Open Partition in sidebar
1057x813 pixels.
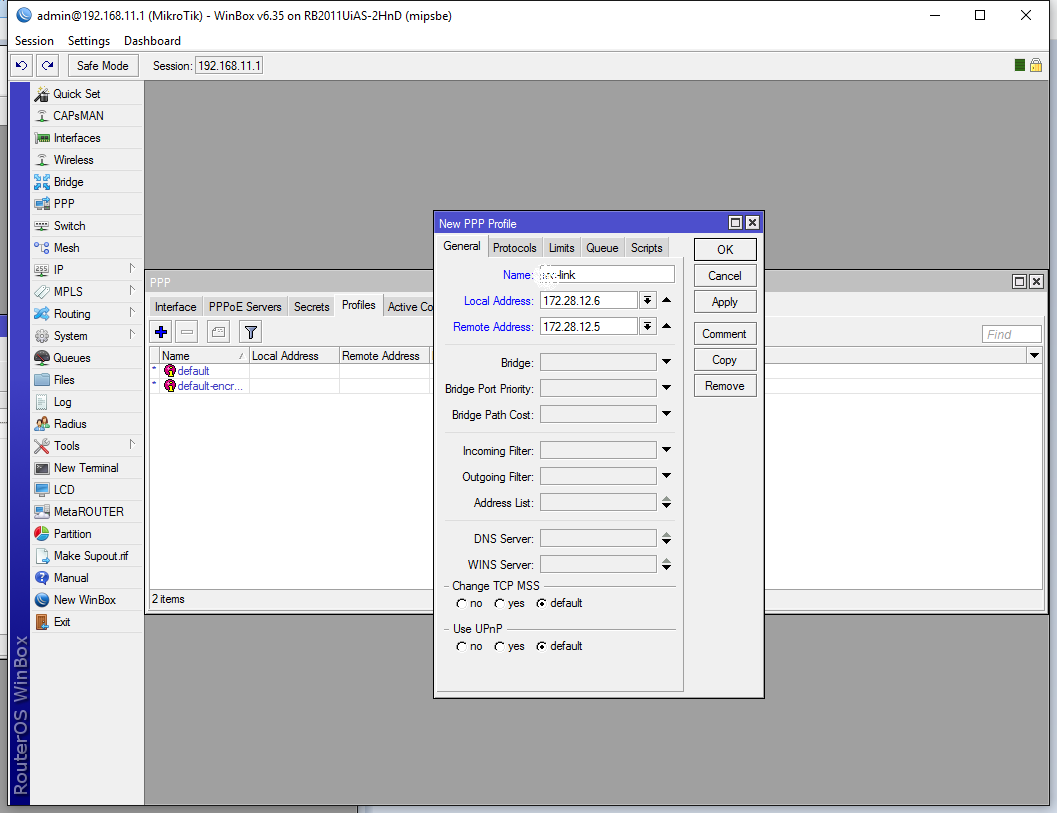click(x=87, y=534)
